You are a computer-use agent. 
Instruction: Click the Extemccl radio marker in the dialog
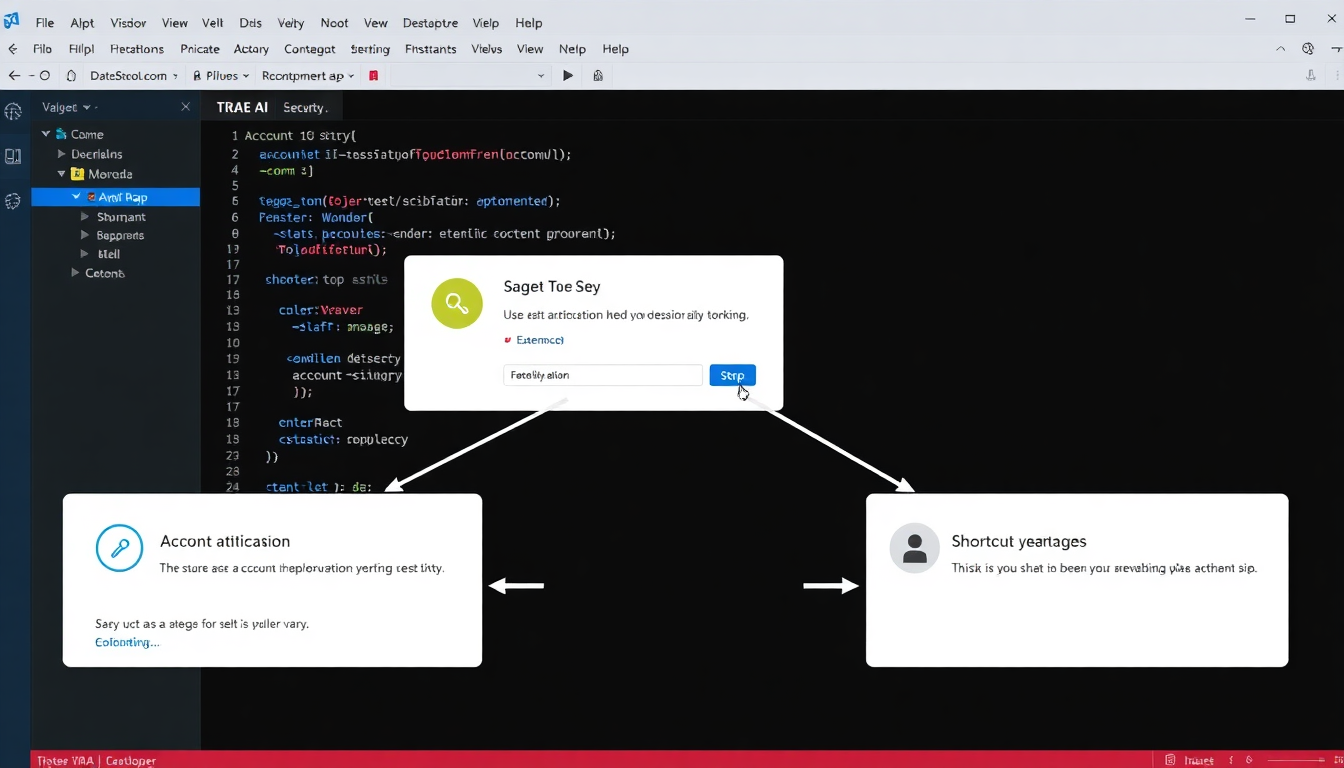coord(508,340)
